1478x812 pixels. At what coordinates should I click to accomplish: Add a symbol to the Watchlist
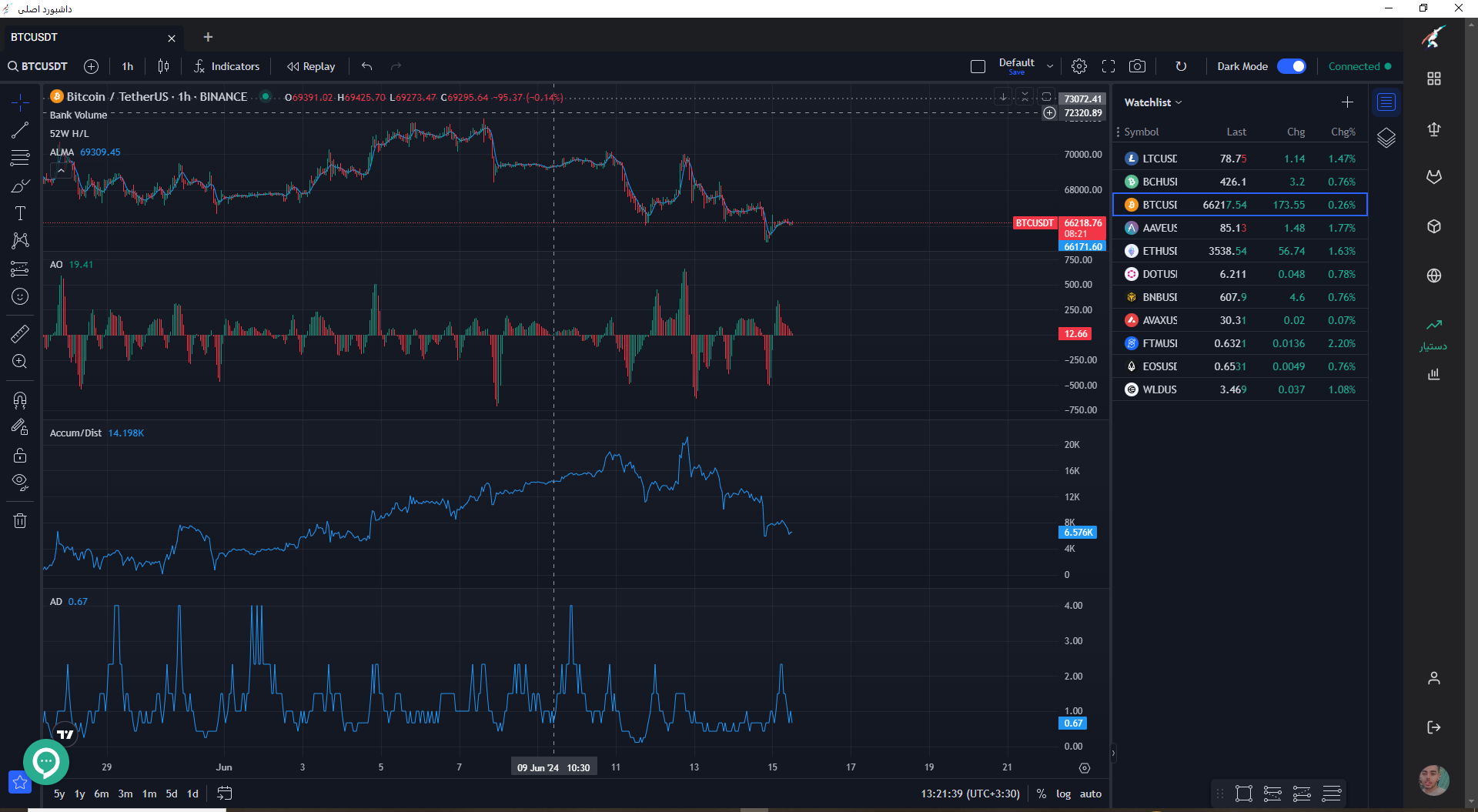(1347, 102)
